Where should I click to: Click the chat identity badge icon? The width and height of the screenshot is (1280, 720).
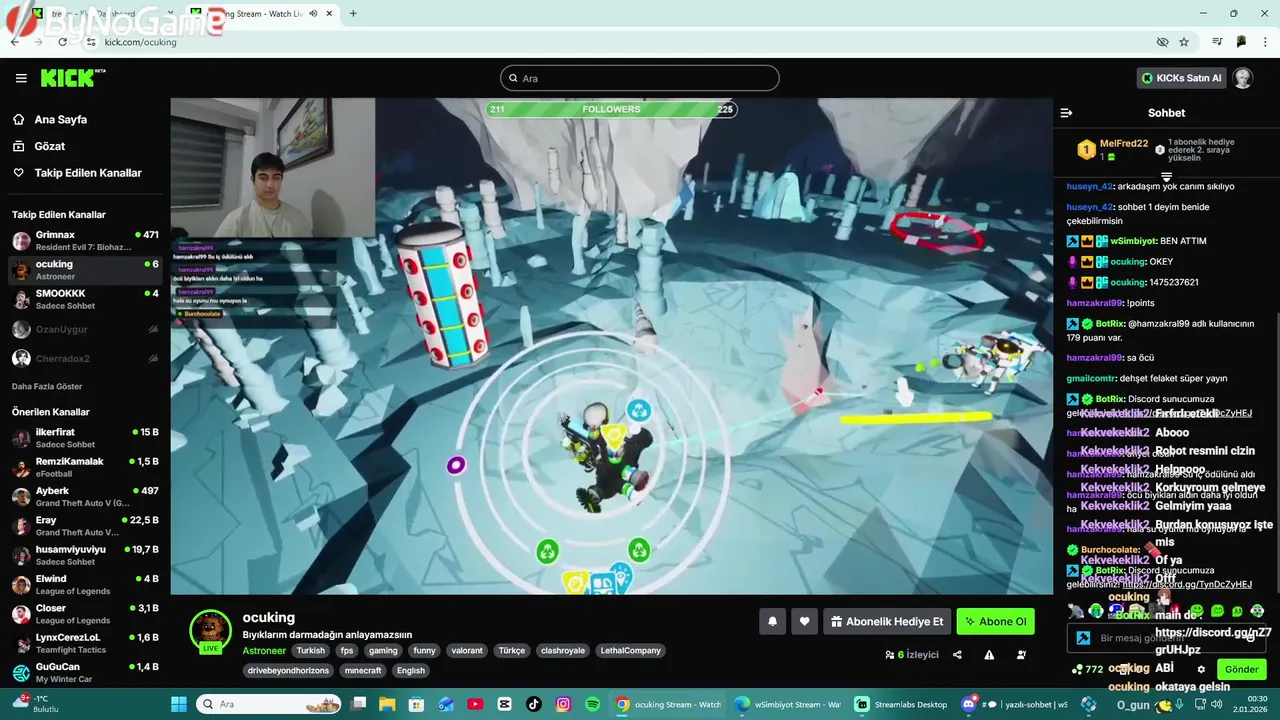(x=1082, y=637)
